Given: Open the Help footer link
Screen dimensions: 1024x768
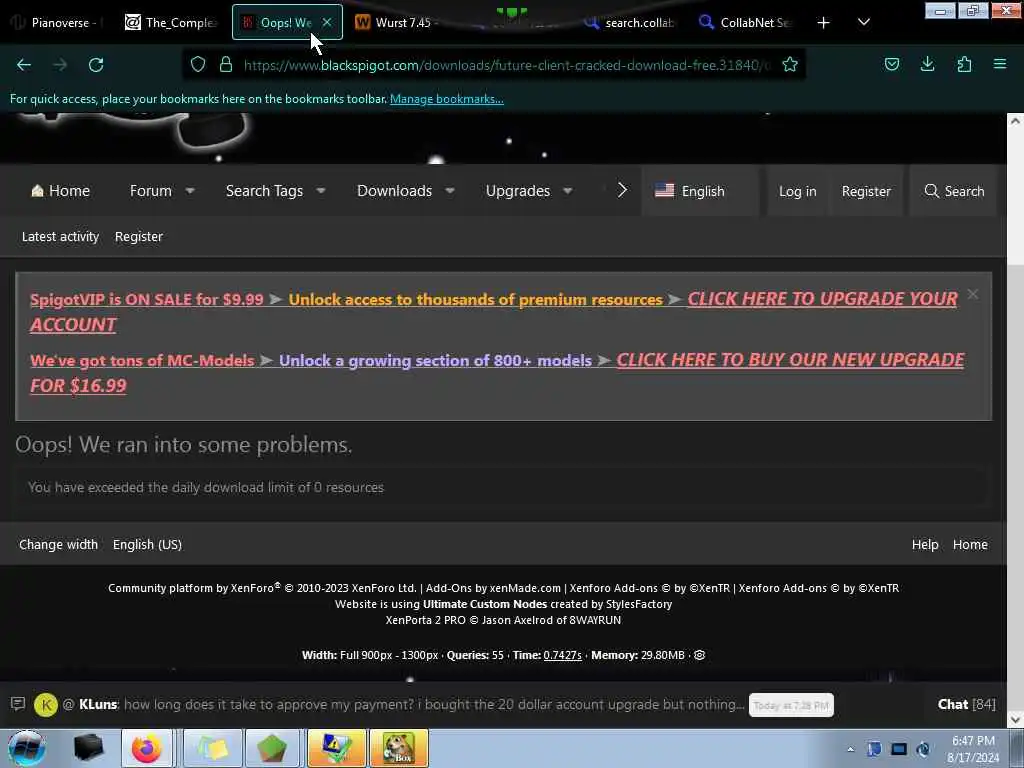Looking at the screenshot, I should click(925, 545).
